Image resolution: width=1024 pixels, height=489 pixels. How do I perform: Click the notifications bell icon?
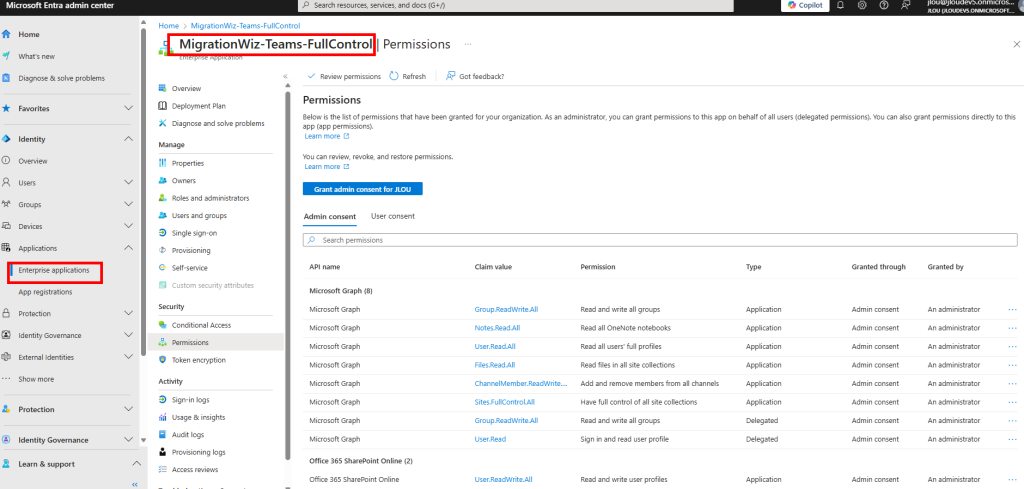click(x=840, y=5)
